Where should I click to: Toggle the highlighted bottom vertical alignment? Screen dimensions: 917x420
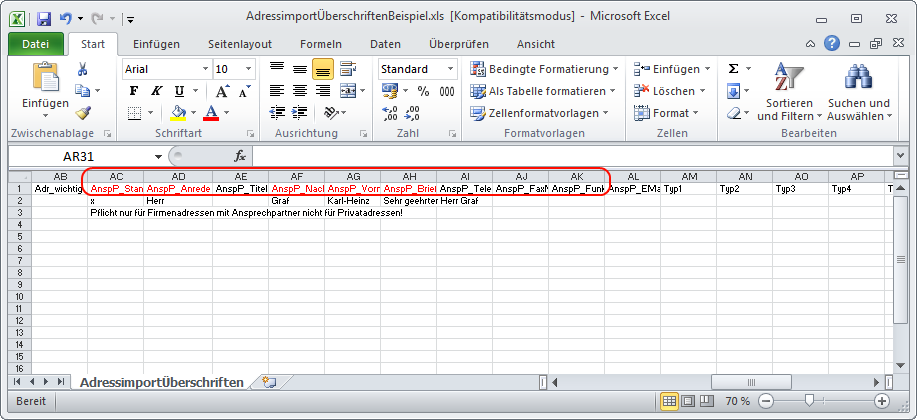tap(322, 69)
